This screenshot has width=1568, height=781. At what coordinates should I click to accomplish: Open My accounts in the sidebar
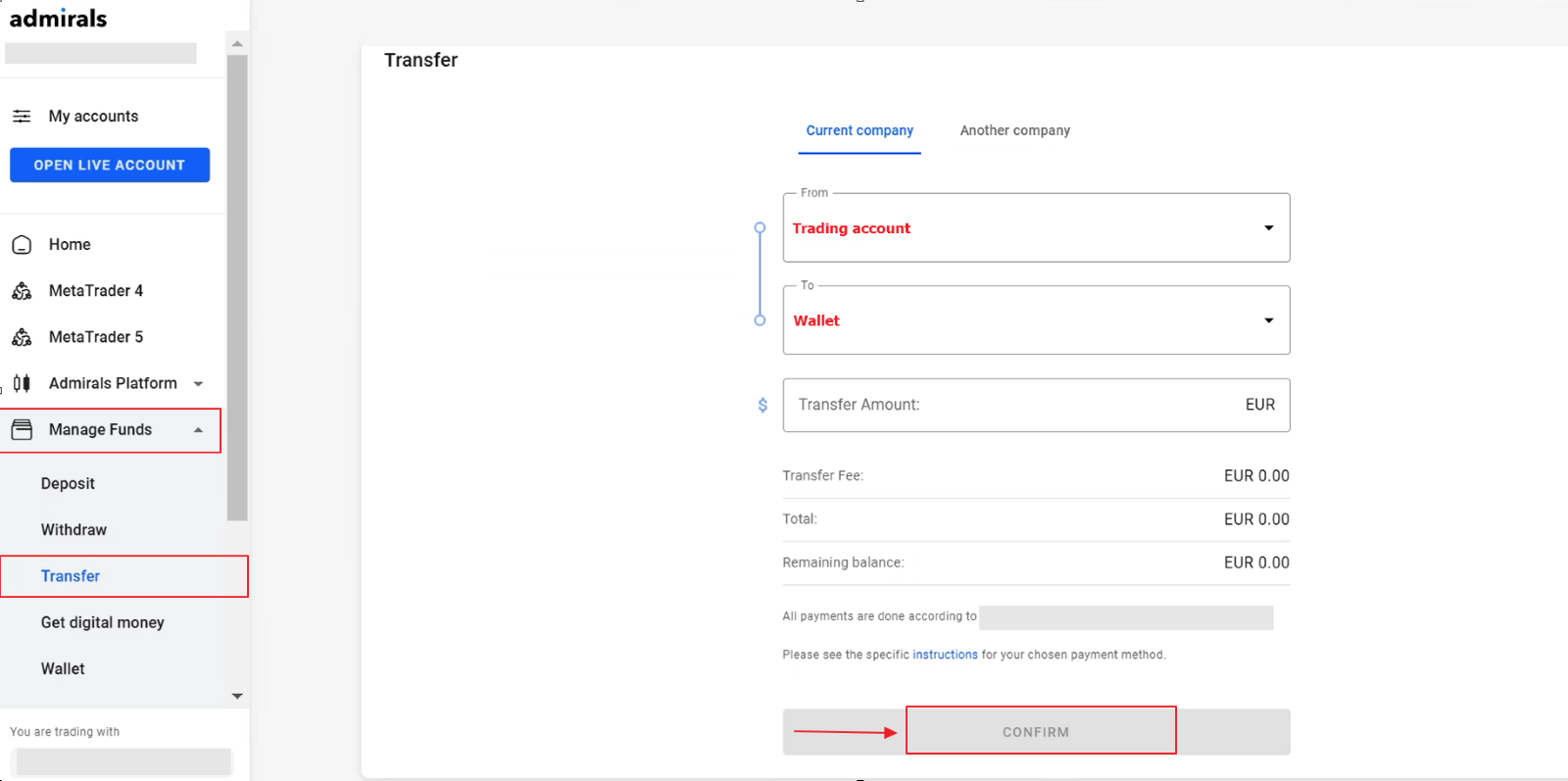pyautogui.click(x=93, y=116)
